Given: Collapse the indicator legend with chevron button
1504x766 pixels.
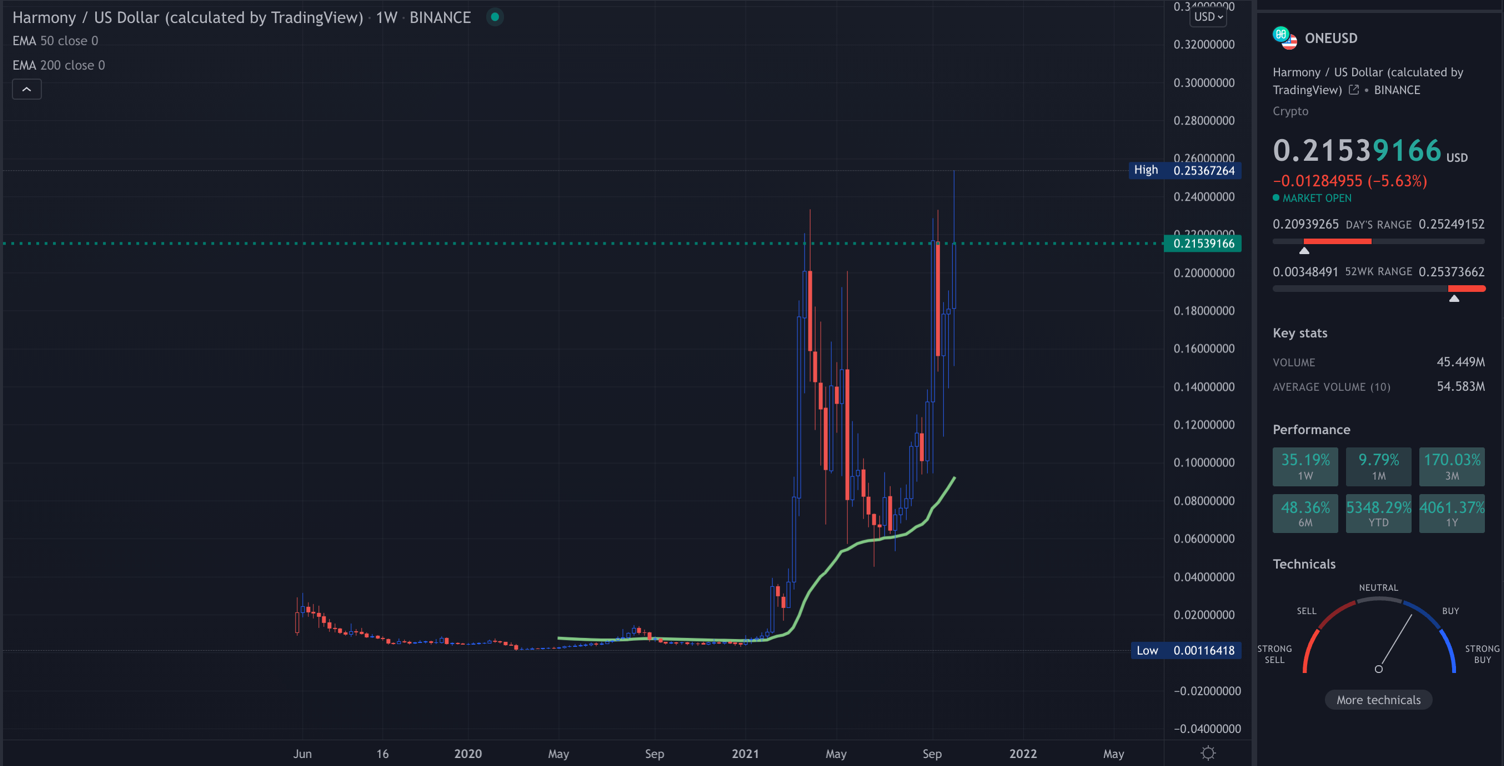Looking at the screenshot, I should pyautogui.click(x=27, y=89).
